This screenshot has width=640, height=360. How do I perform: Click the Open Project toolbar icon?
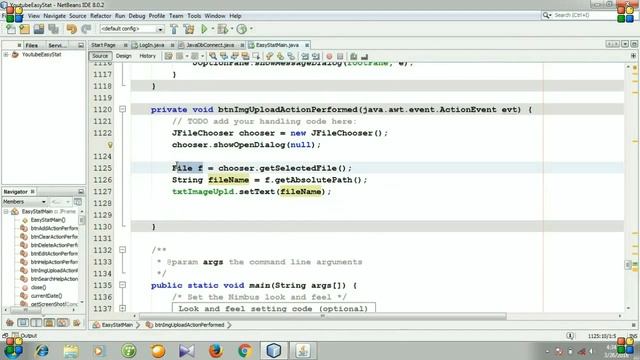tap(39, 29)
